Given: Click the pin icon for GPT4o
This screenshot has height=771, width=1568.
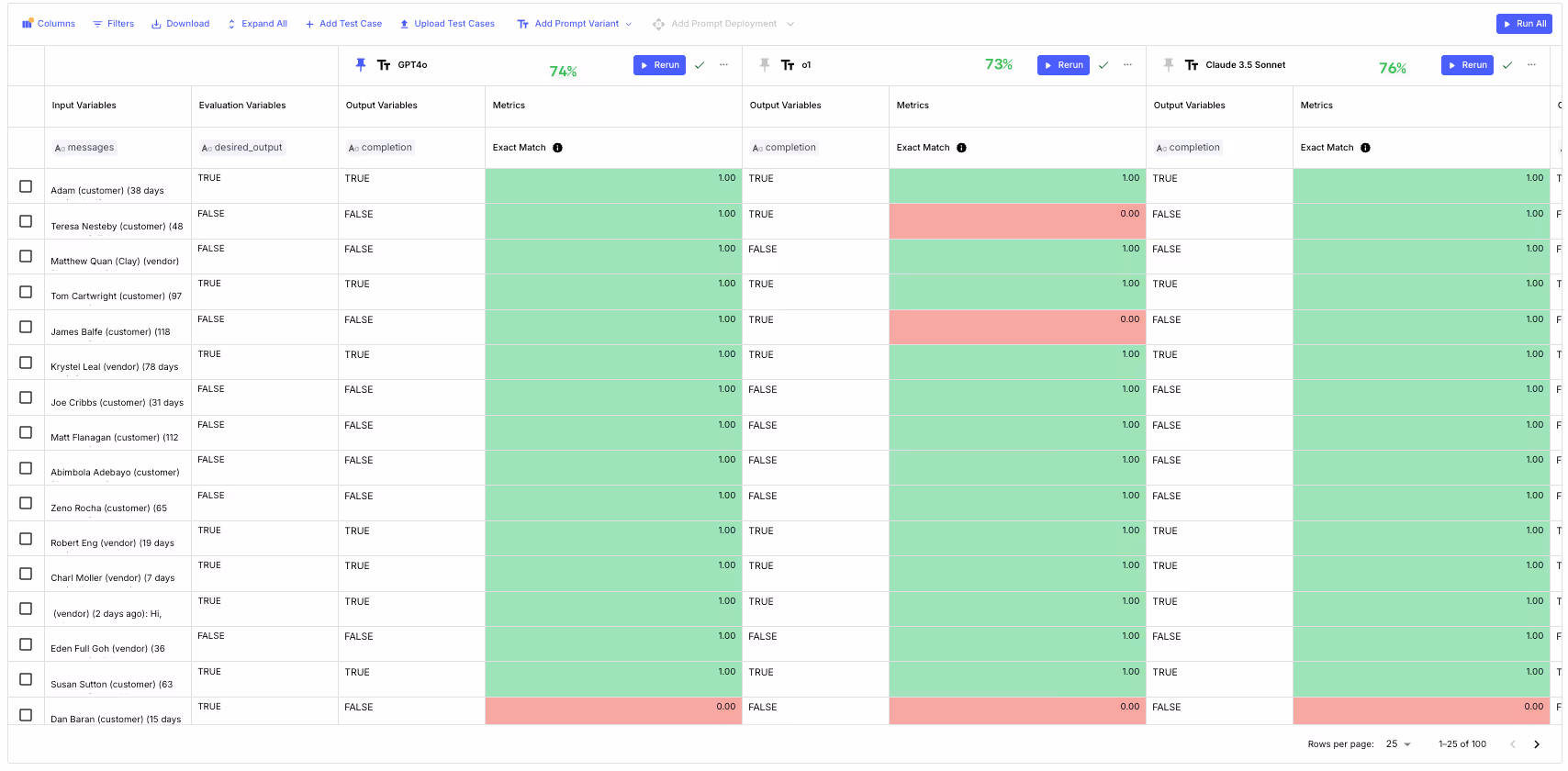Looking at the screenshot, I should (x=361, y=65).
